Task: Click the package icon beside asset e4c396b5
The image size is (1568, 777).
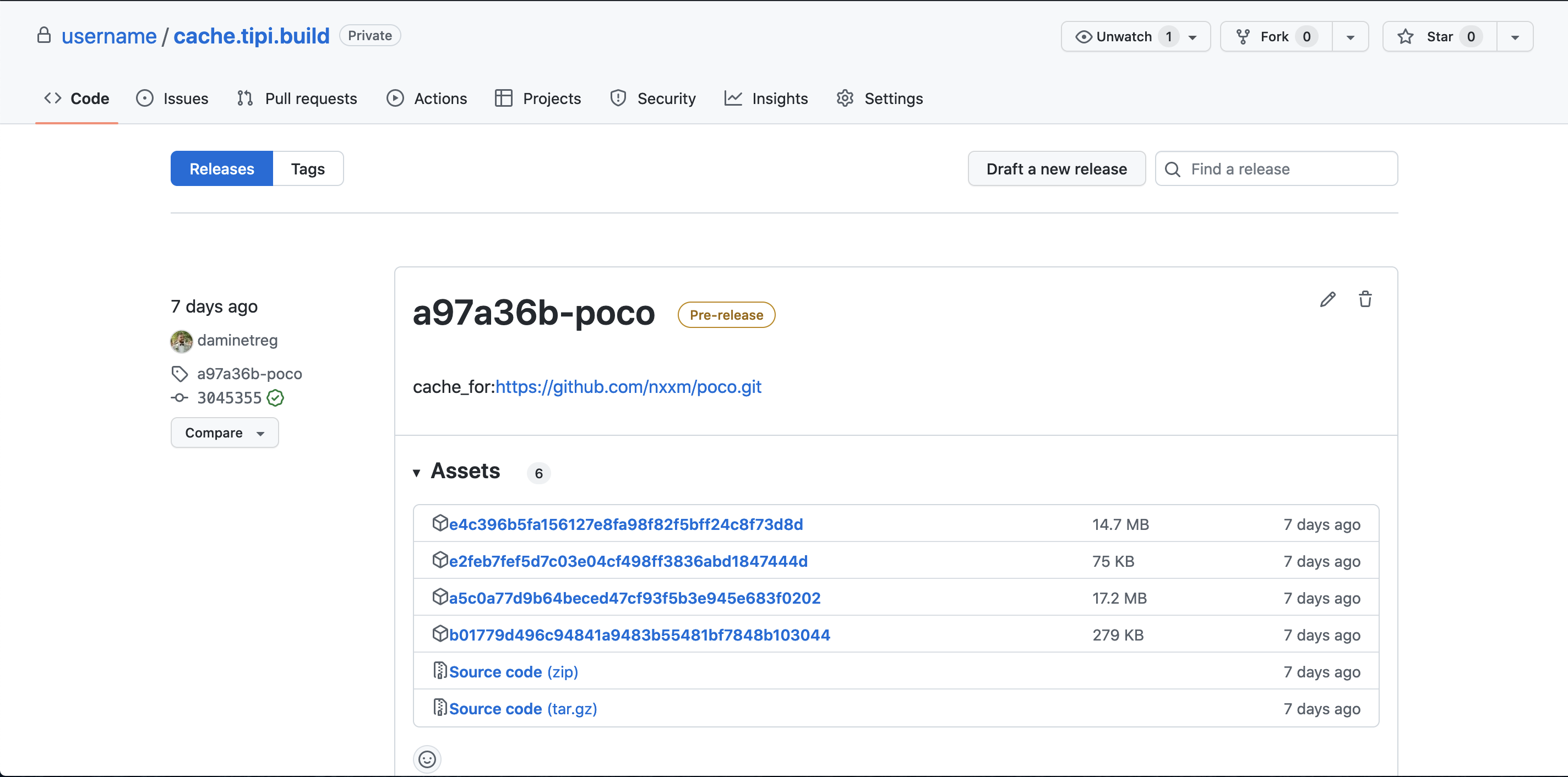Action: [440, 523]
